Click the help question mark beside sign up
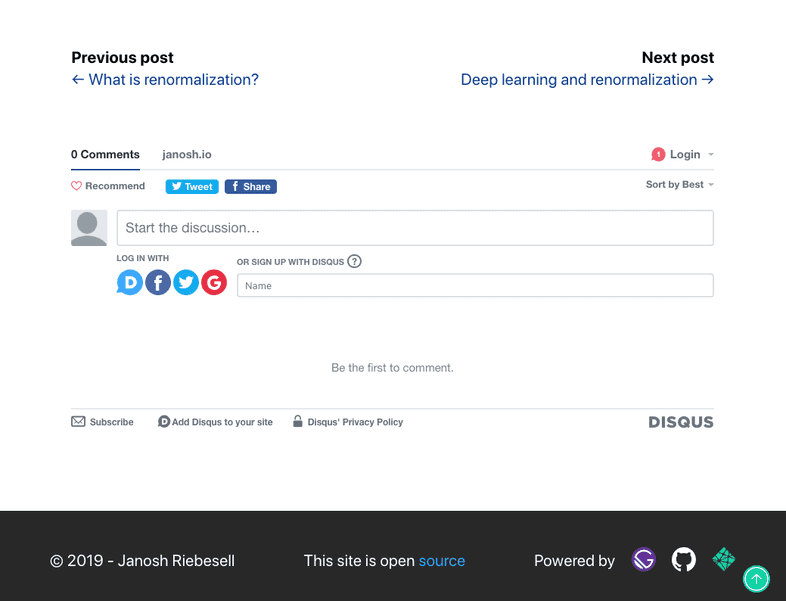This screenshot has width=786, height=601. coord(354,262)
